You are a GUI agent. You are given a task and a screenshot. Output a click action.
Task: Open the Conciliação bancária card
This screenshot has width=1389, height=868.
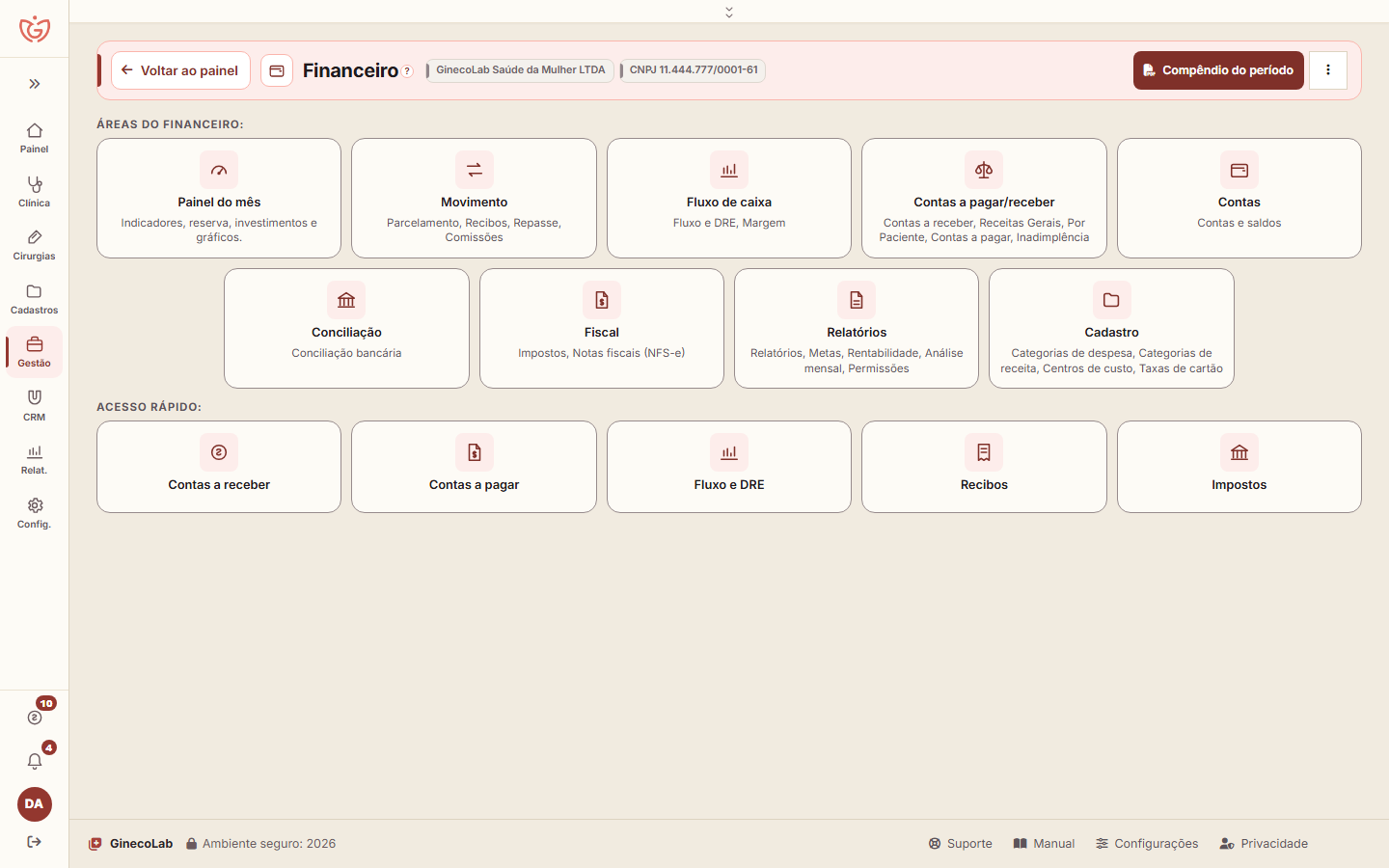click(x=346, y=329)
